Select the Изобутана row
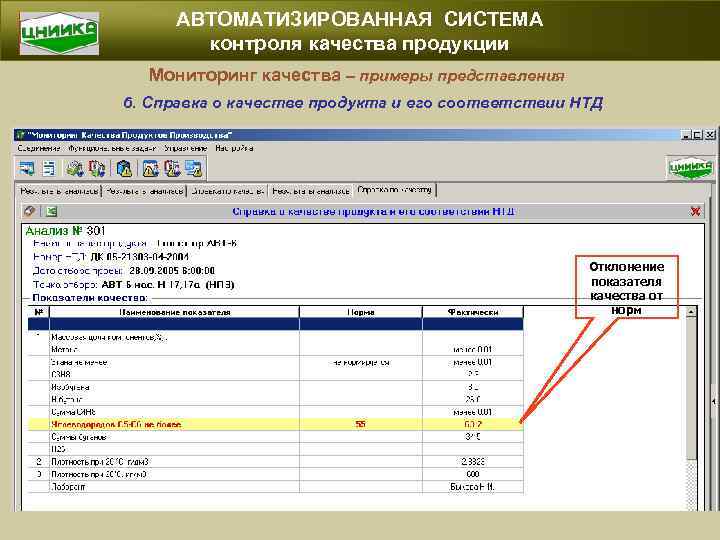The height and width of the screenshot is (540, 720). 276,387
